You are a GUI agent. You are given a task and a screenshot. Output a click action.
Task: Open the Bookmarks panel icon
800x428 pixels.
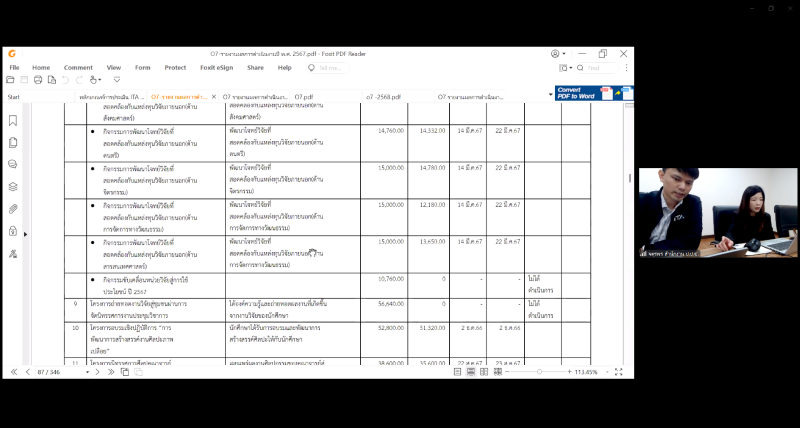pyautogui.click(x=13, y=120)
